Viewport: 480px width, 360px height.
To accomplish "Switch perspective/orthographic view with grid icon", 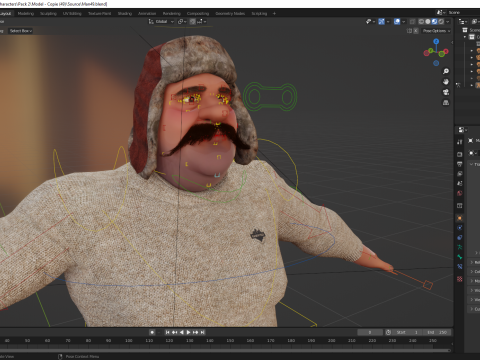I will (446, 103).
